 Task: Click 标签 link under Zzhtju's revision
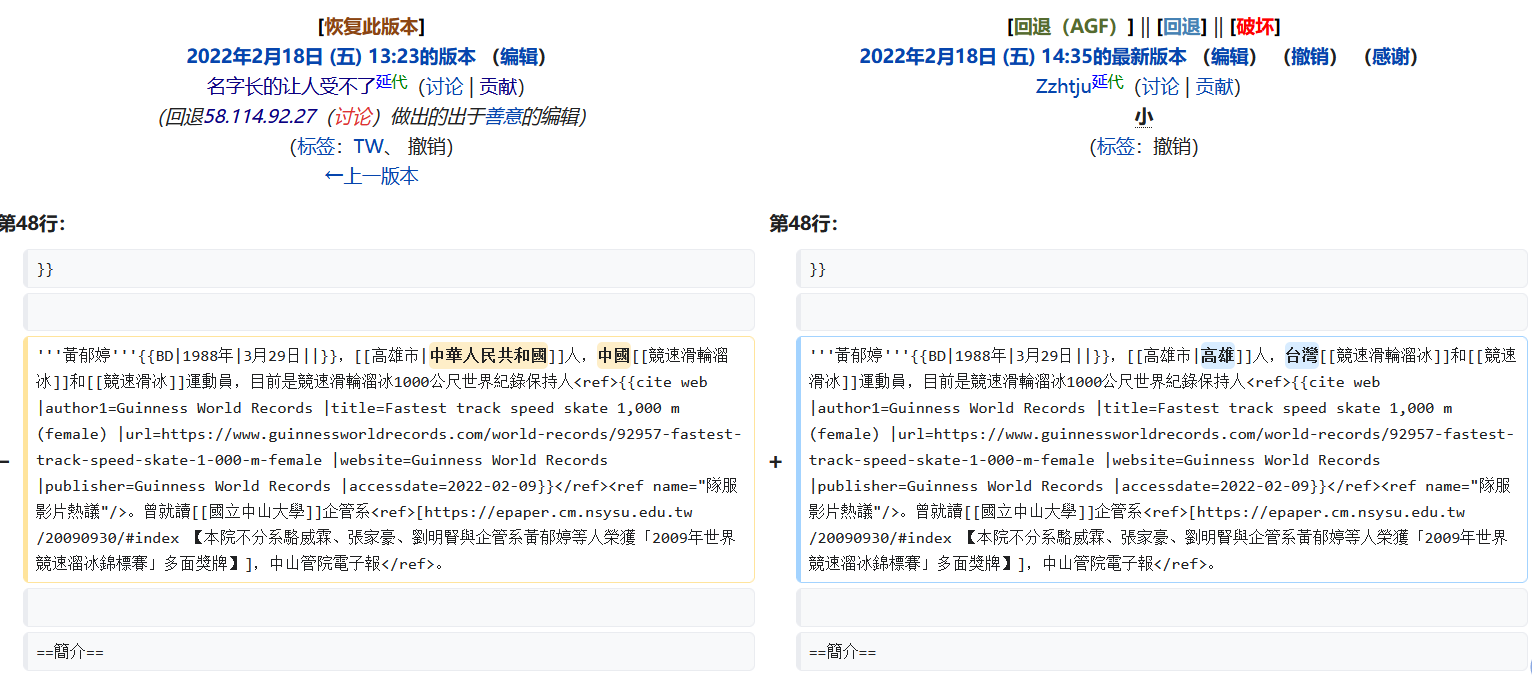click(1115, 146)
